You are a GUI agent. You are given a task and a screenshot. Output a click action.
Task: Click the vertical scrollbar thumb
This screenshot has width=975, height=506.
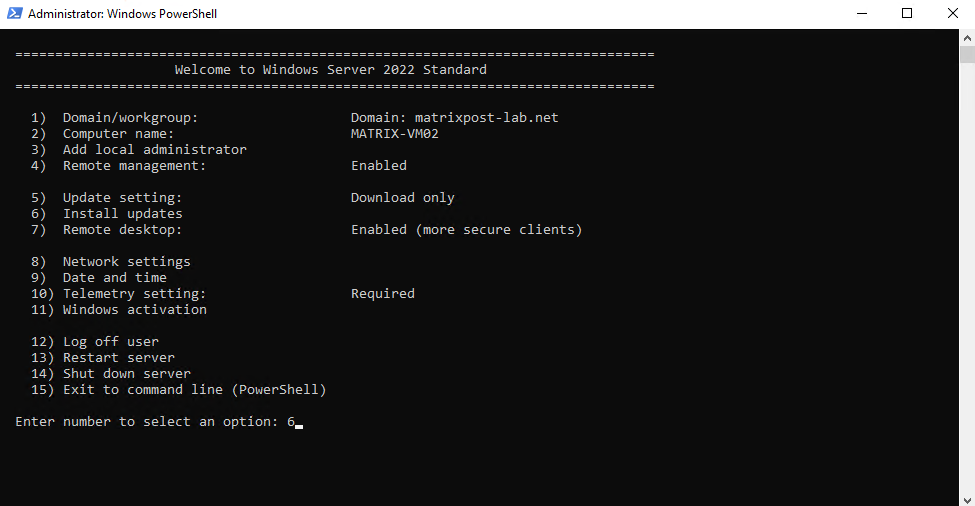click(x=967, y=55)
